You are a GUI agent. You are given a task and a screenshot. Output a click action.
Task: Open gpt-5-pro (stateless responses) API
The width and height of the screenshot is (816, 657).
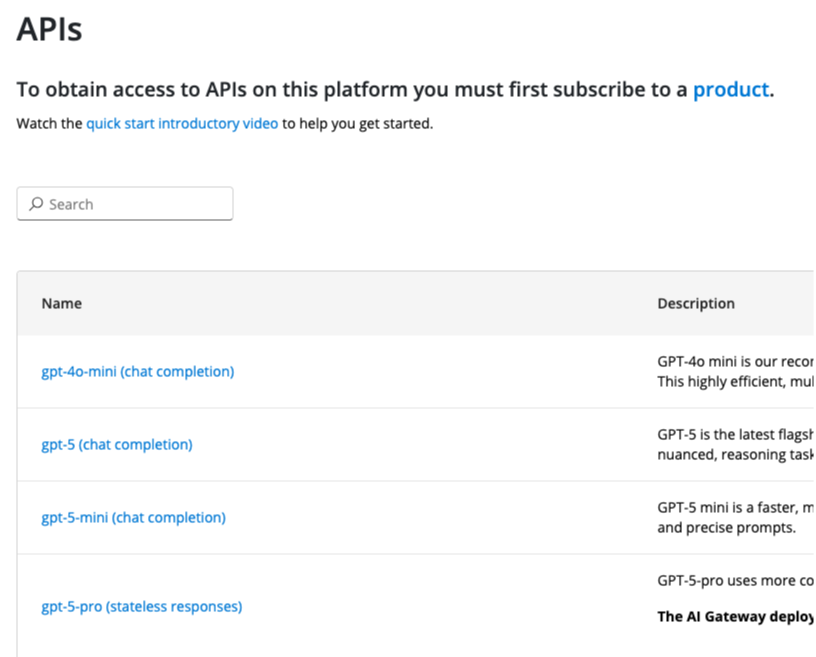click(x=141, y=606)
